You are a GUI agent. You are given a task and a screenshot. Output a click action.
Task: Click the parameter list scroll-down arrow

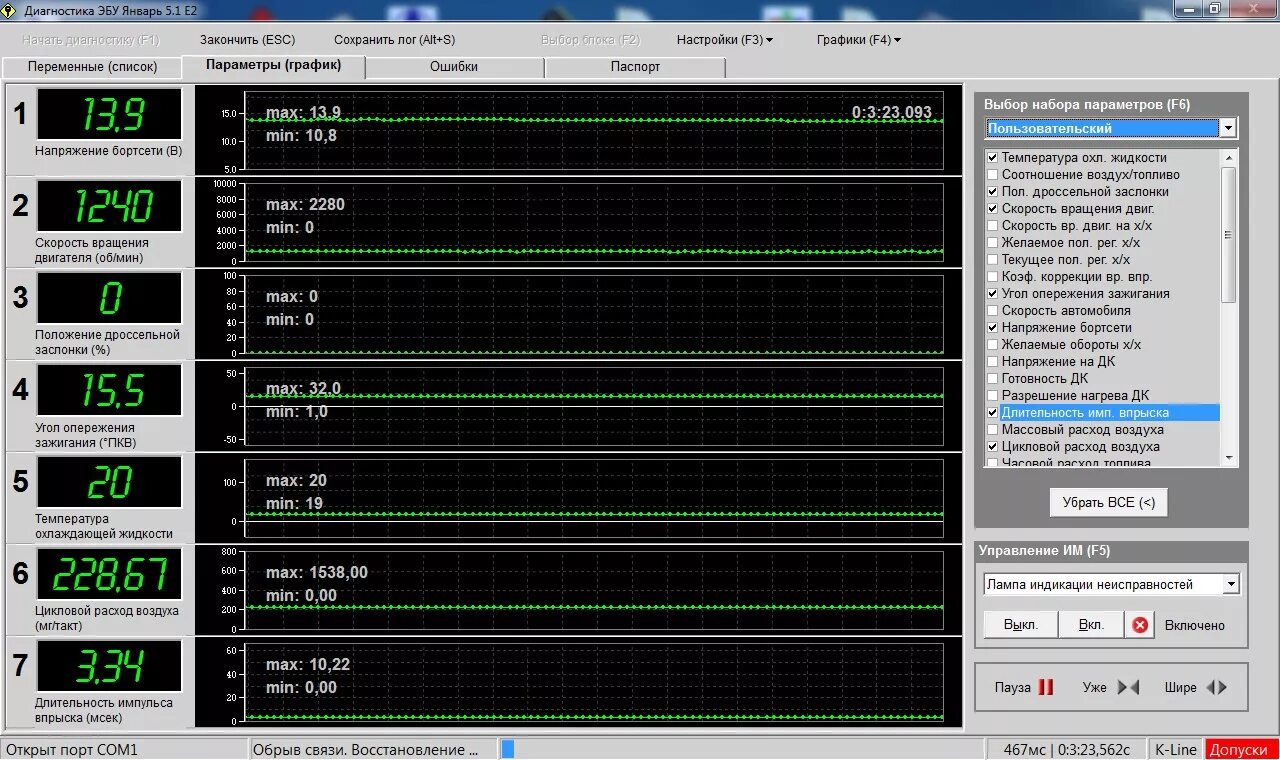[x=1229, y=458]
